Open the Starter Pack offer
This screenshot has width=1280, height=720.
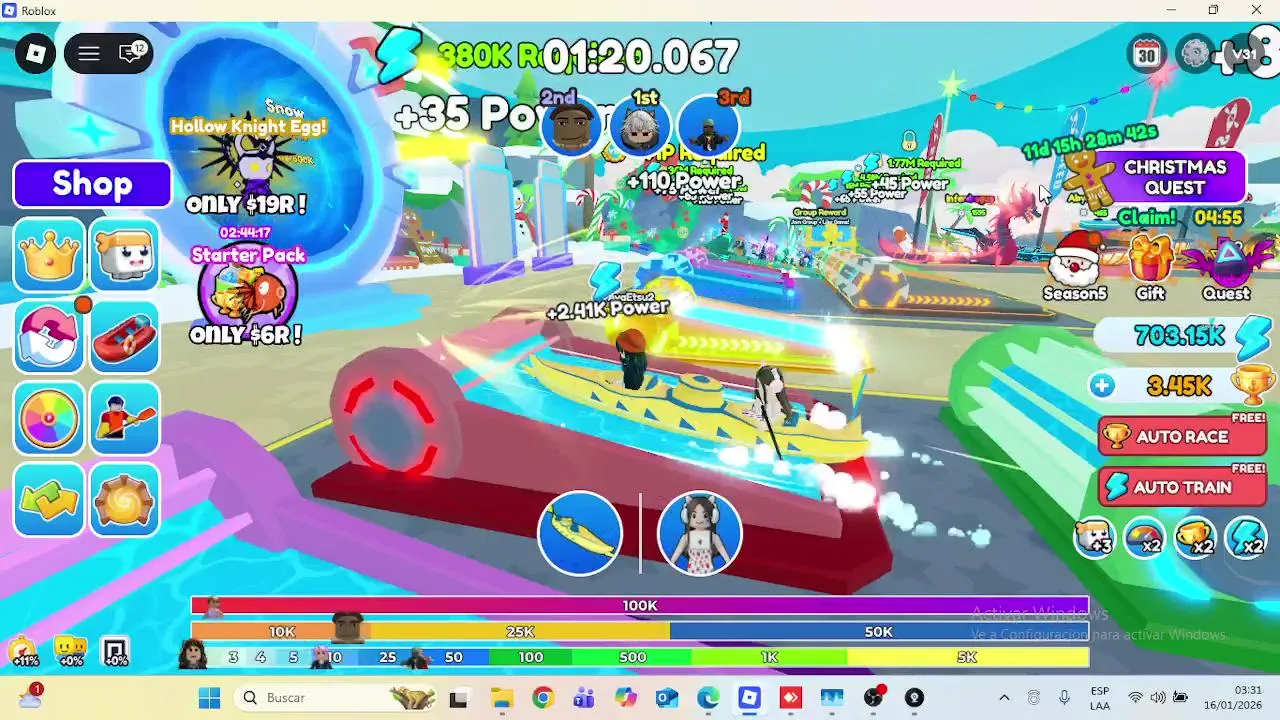(x=247, y=290)
